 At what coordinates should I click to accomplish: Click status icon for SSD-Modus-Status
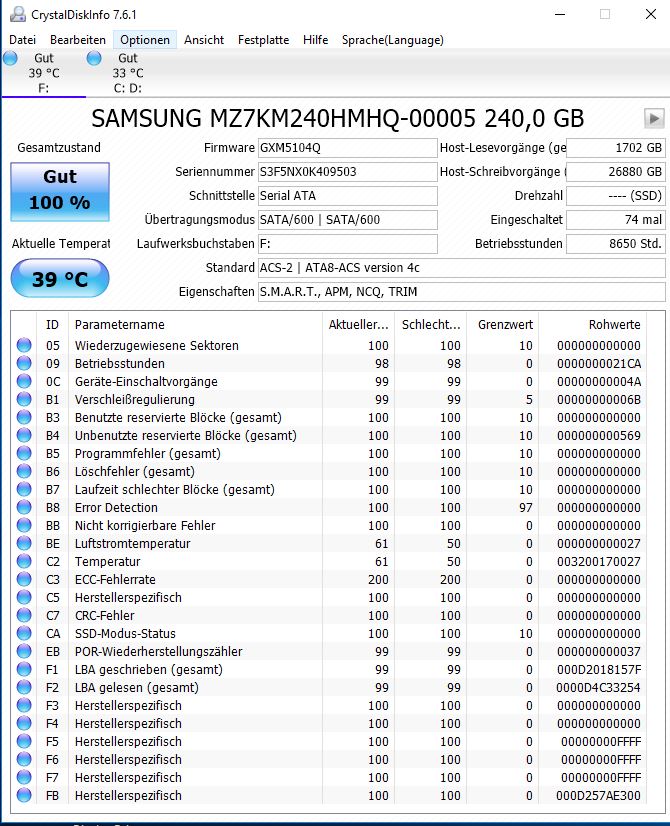tap(24, 633)
